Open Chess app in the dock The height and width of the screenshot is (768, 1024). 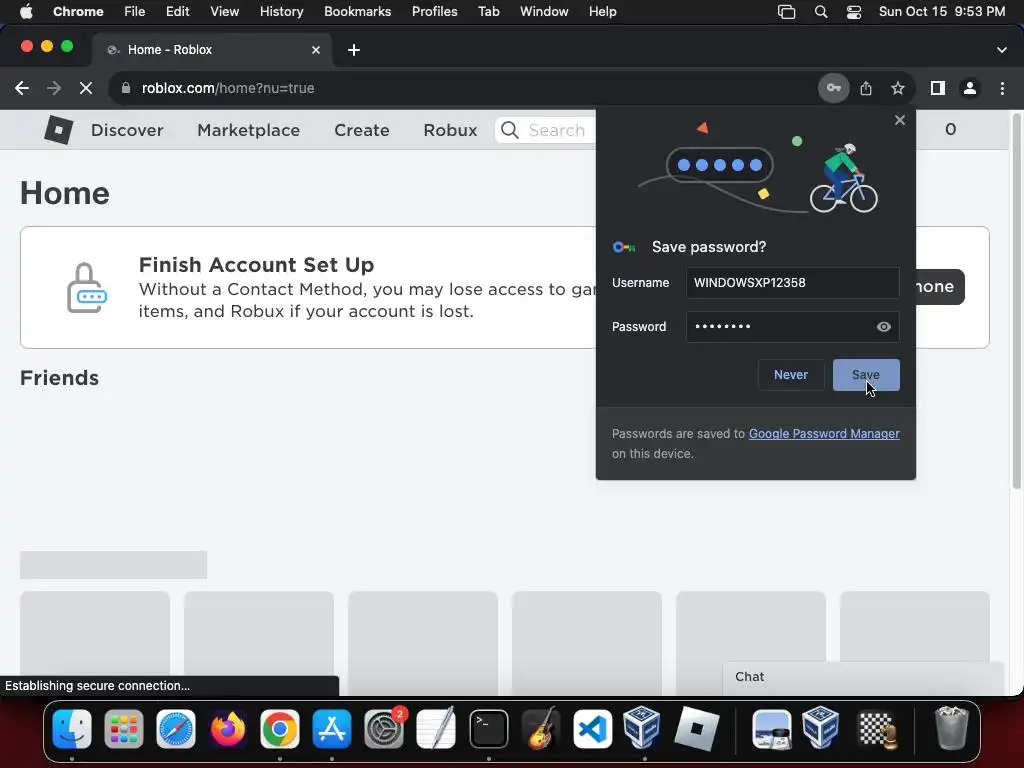pos(876,729)
